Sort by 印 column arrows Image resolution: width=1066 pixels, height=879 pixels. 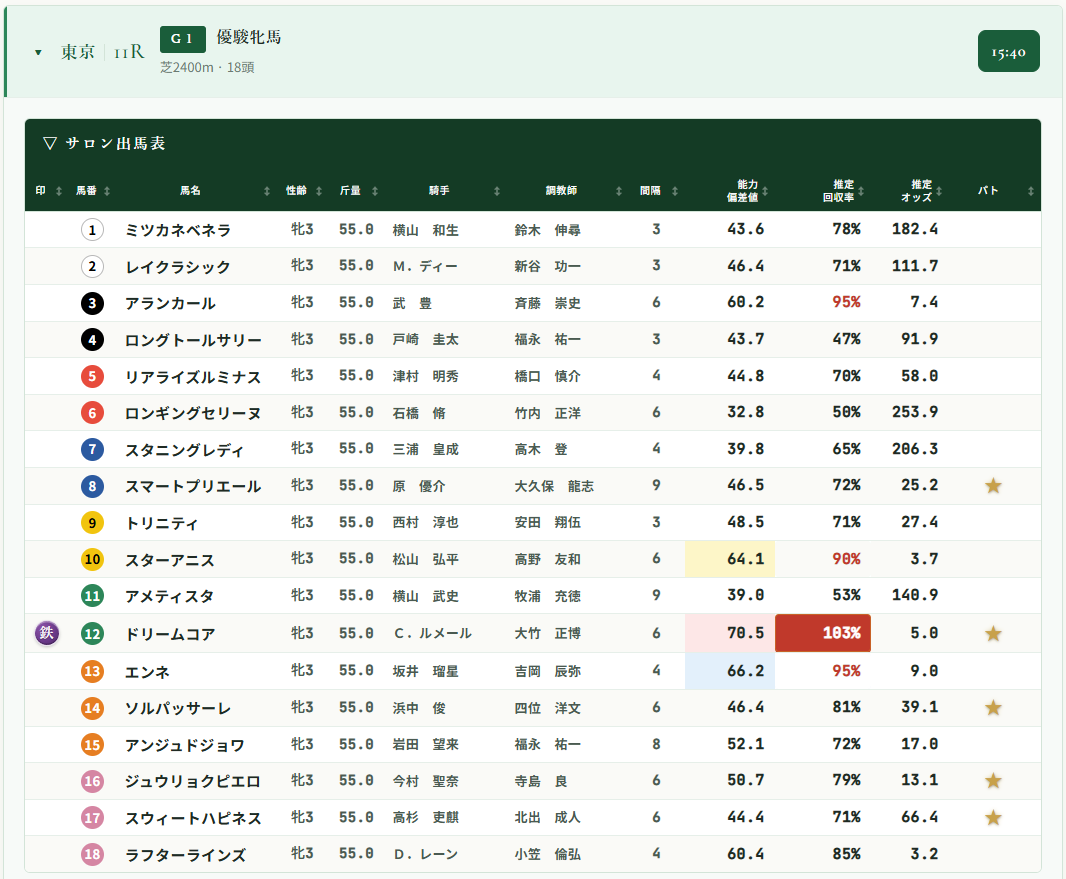(59, 191)
